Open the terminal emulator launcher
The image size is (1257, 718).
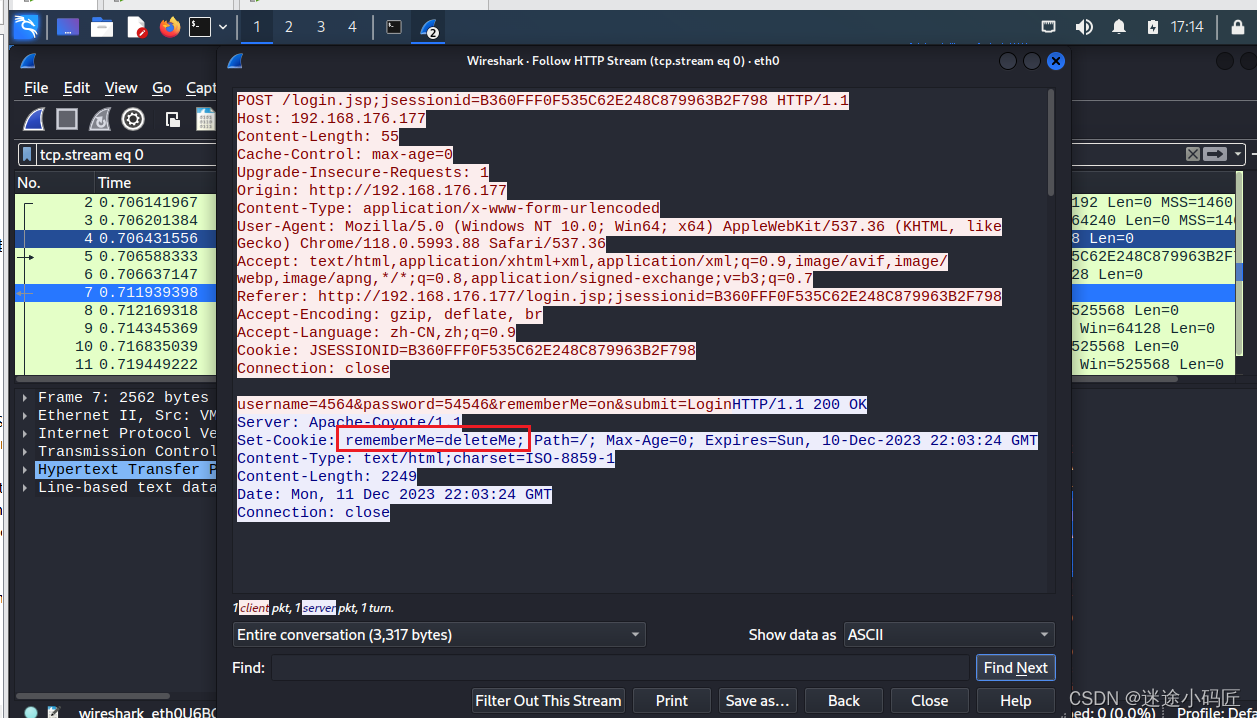[x=200, y=27]
